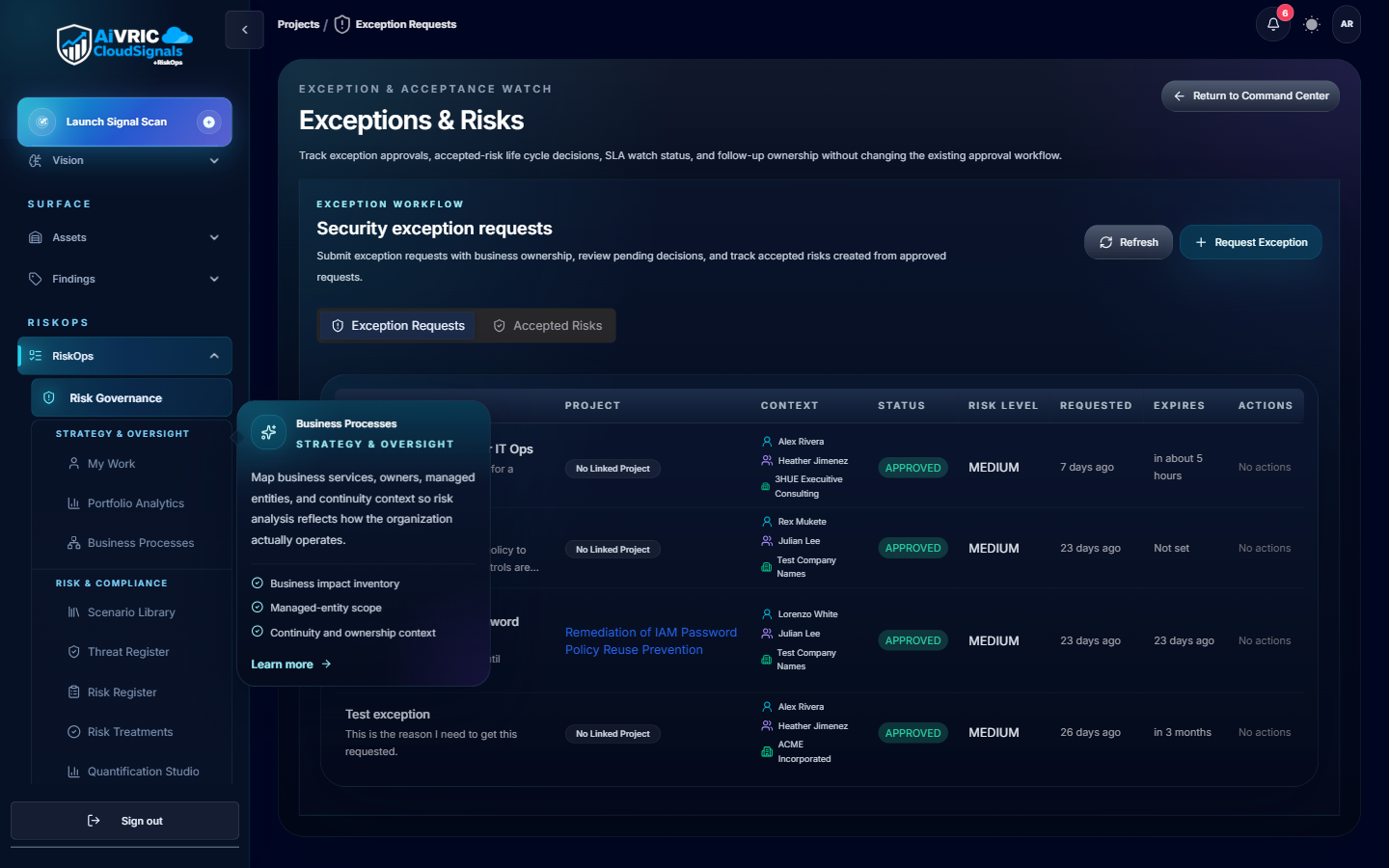
Task: Click APPROVED badge in Test exception row
Action: click(x=912, y=733)
